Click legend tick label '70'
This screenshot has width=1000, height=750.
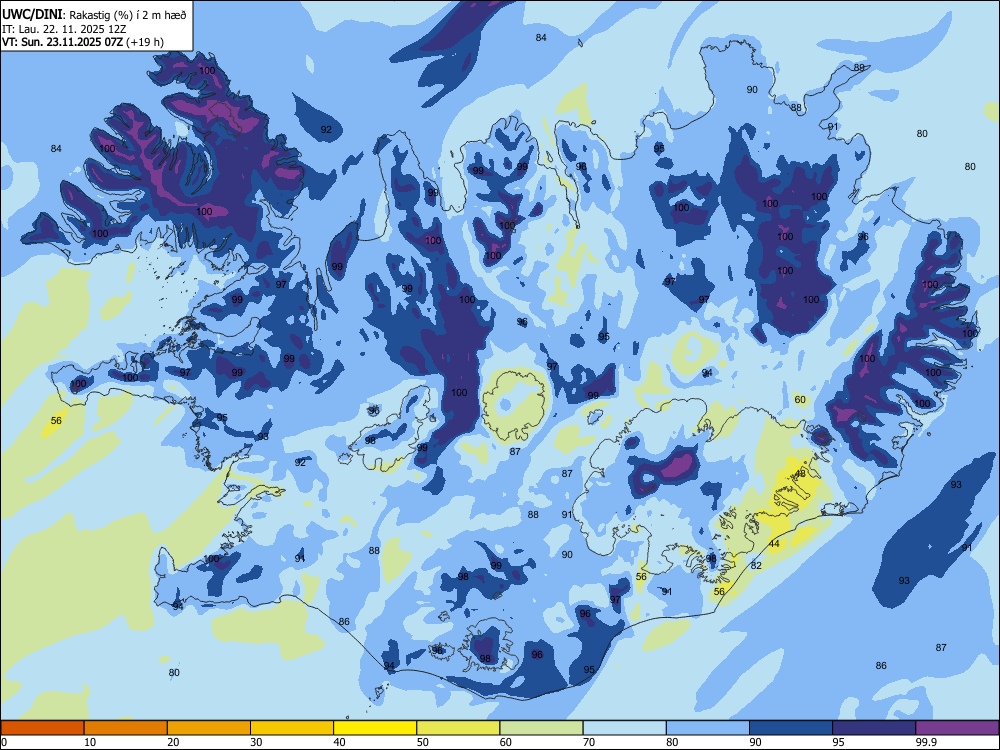[589, 742]
